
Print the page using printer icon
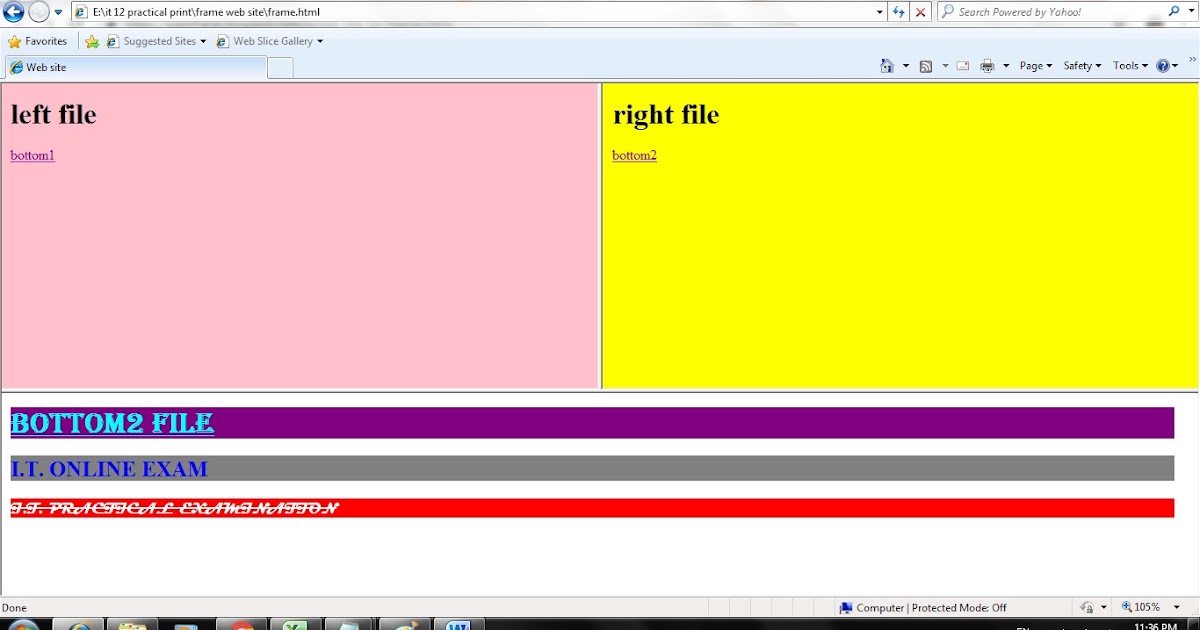987,66
